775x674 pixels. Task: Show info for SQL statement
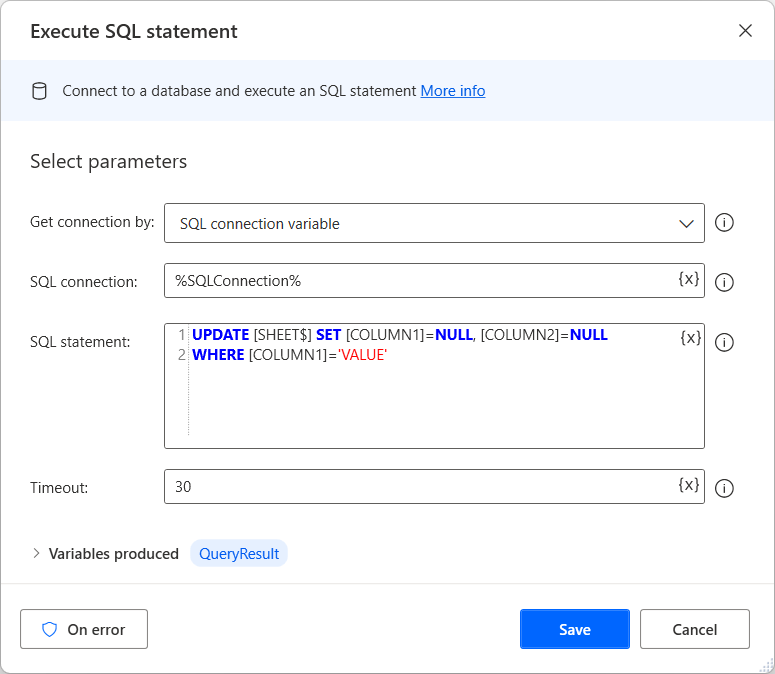click(x=724, y=342)
